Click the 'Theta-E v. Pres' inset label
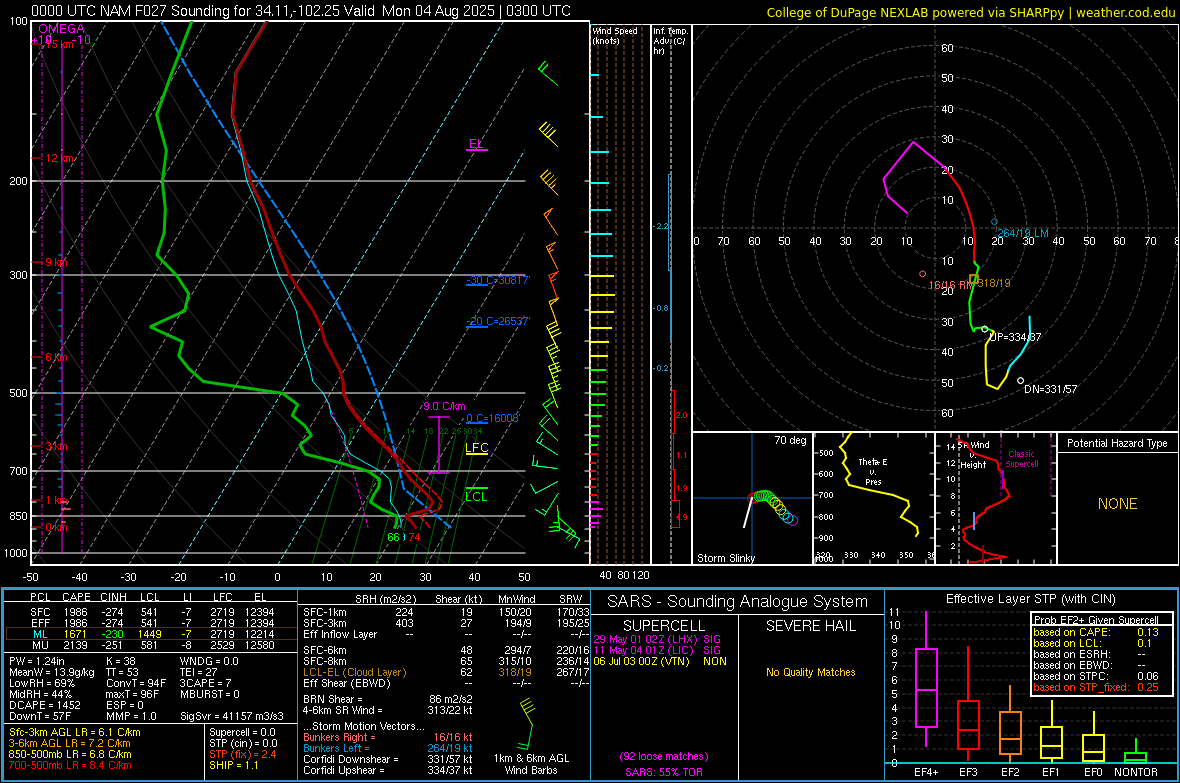The height and width of the screenshot is (783, 1180). (873, 471)
